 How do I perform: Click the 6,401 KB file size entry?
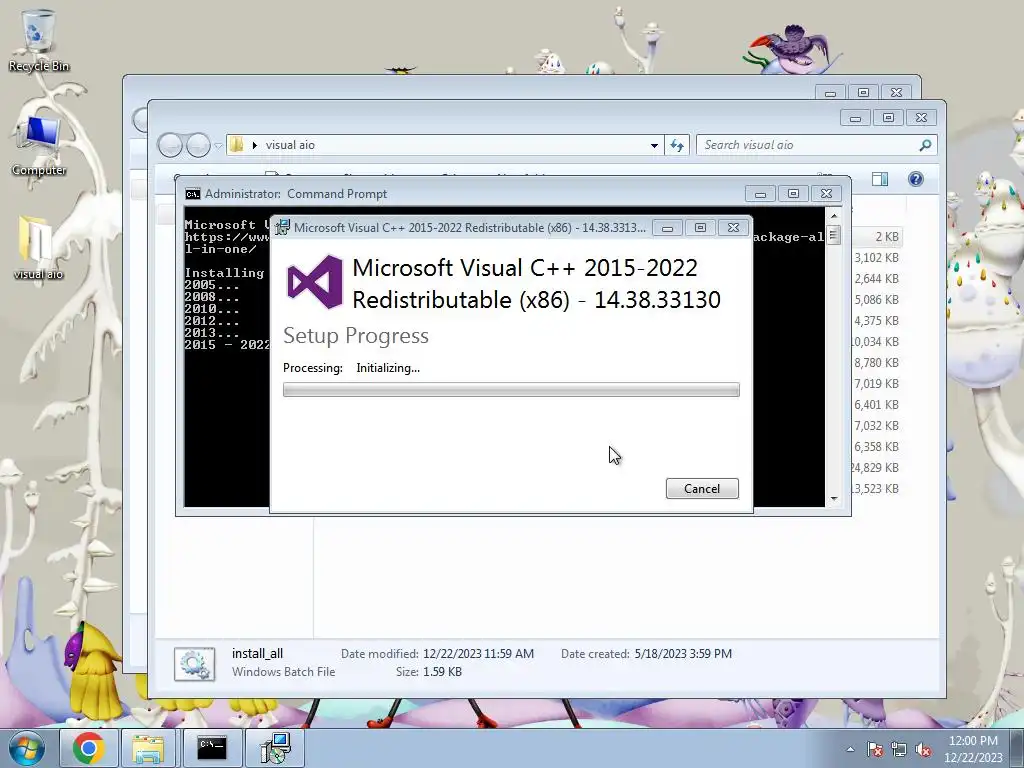click(x=876, y=404)
